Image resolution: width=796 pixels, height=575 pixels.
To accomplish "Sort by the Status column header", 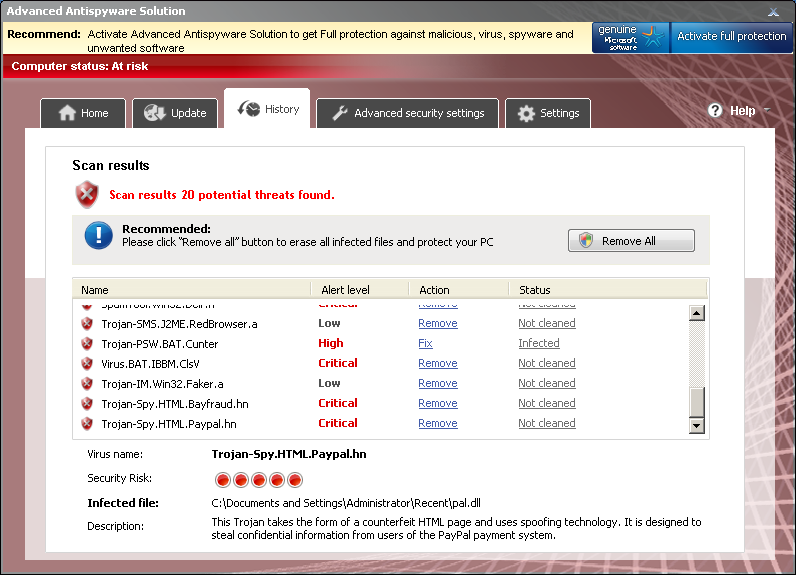I will 608,290.
